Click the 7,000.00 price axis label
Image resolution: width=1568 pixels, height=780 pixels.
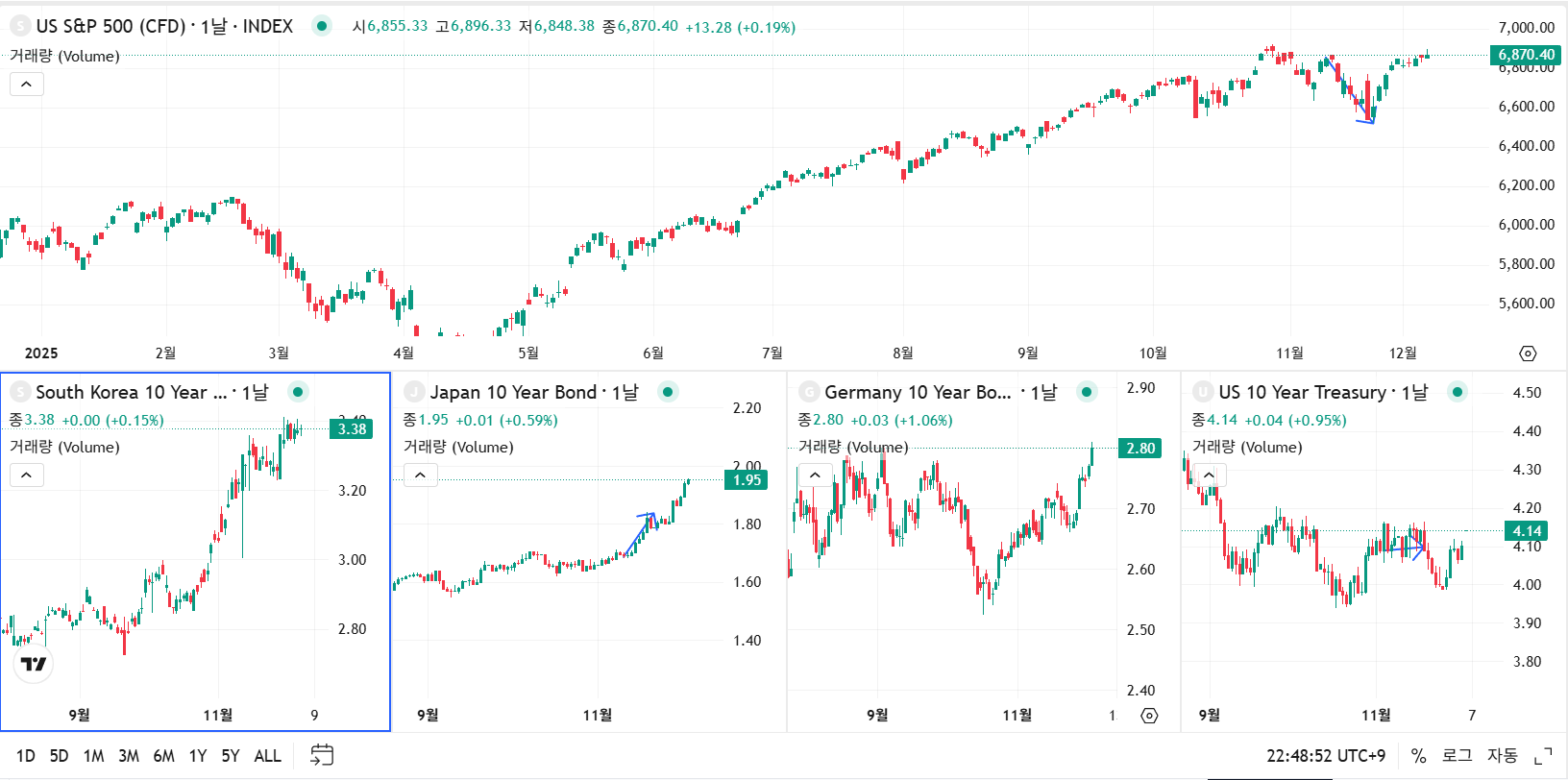tap(1526, 28)
